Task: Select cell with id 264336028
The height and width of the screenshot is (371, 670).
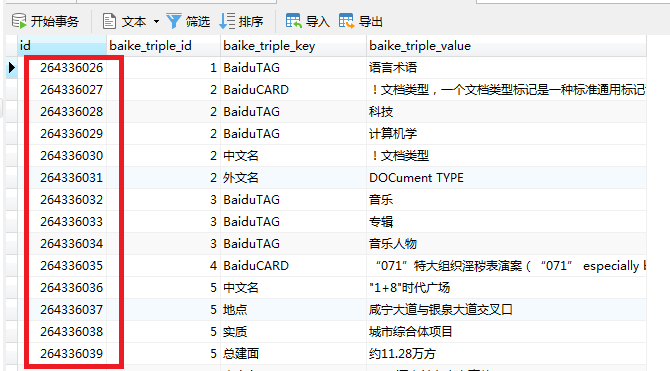Action: [62, 112]
